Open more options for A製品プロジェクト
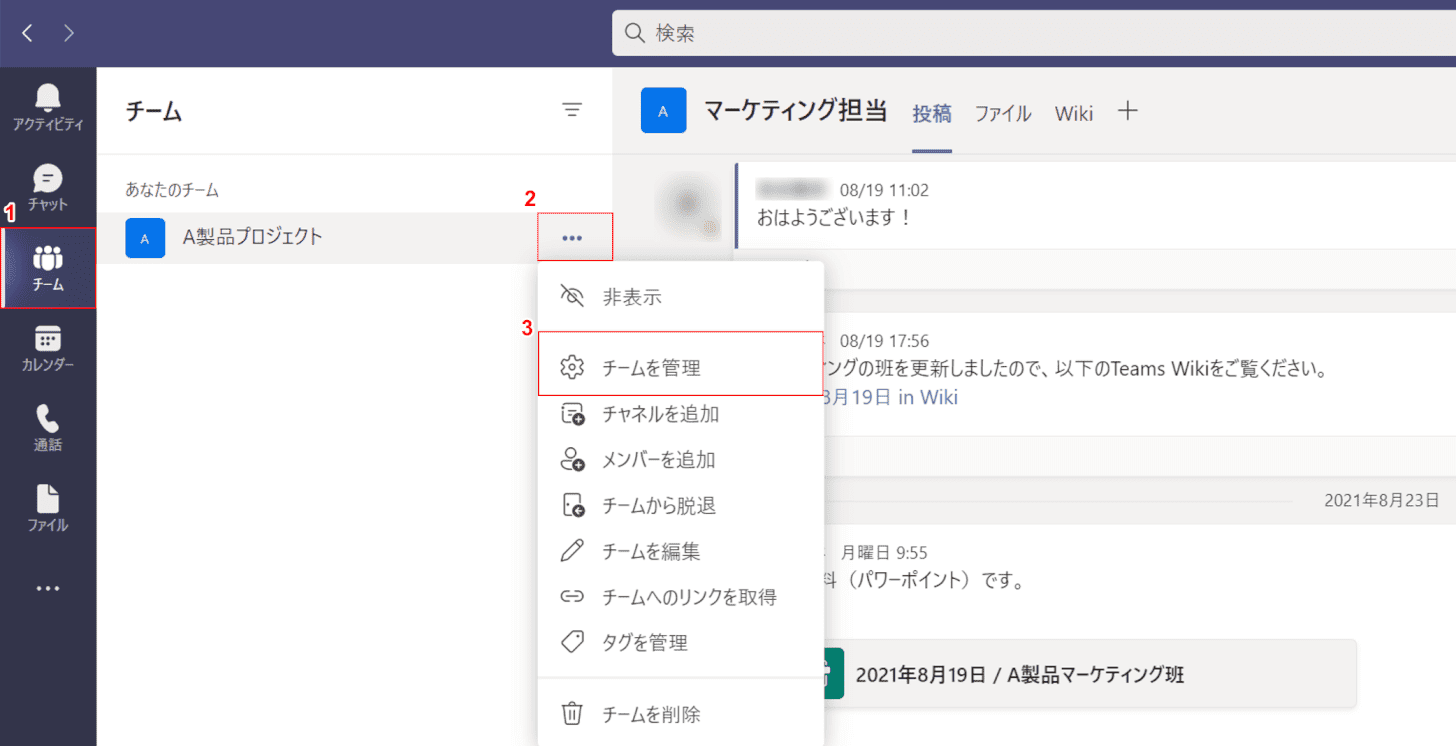1456x746 pixels. tap(573, 238)
